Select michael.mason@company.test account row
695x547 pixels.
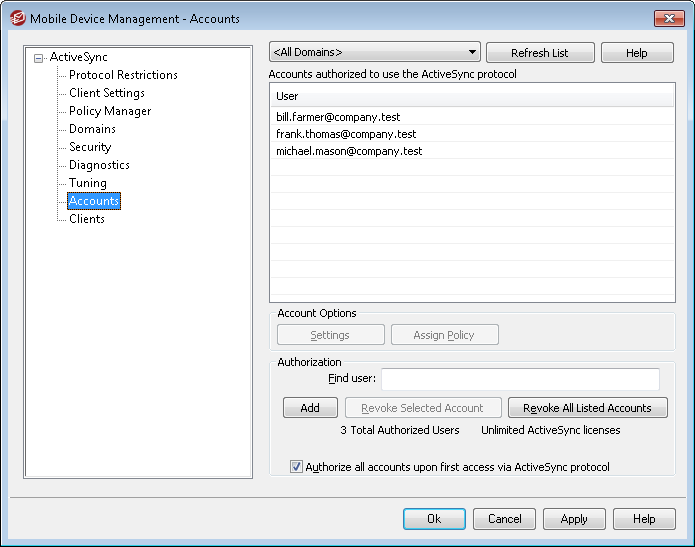pos(349,151)
